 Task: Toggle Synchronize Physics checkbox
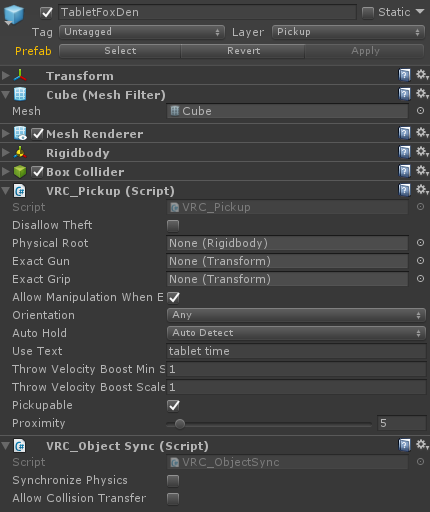(x=173, y=481)
